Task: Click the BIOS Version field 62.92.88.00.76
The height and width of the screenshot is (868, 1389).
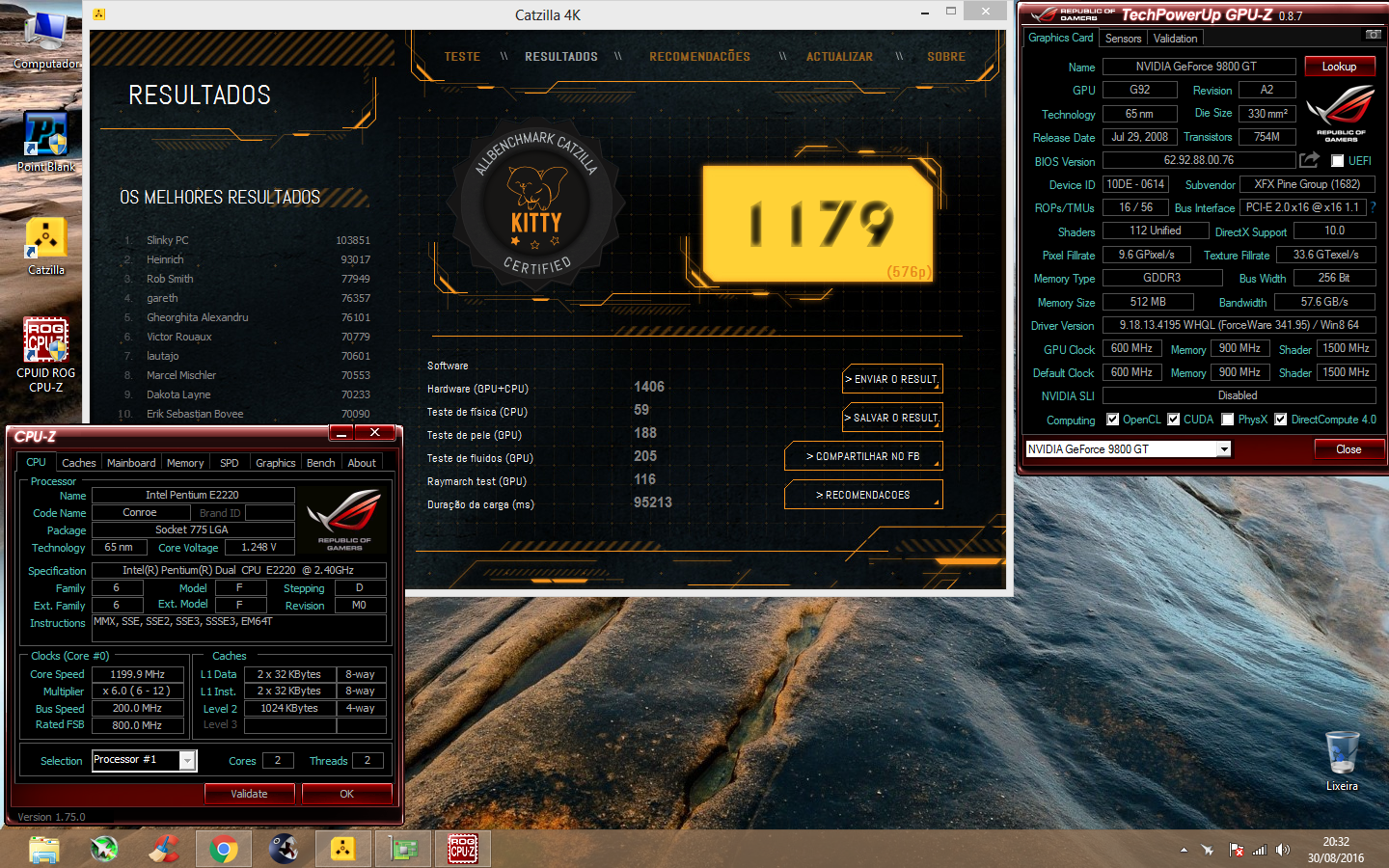Action: [1199, 160]
